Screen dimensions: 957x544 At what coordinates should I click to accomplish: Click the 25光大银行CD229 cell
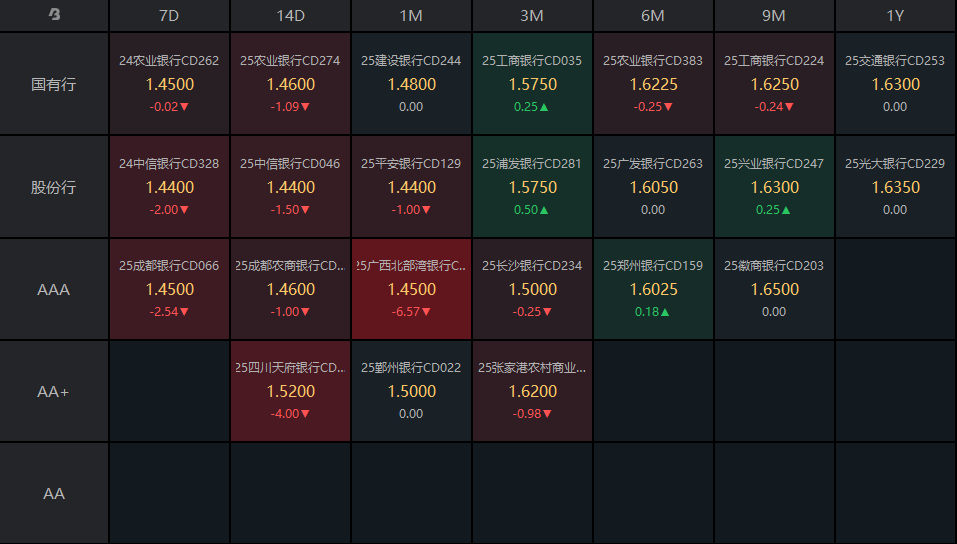pos(895,187)
